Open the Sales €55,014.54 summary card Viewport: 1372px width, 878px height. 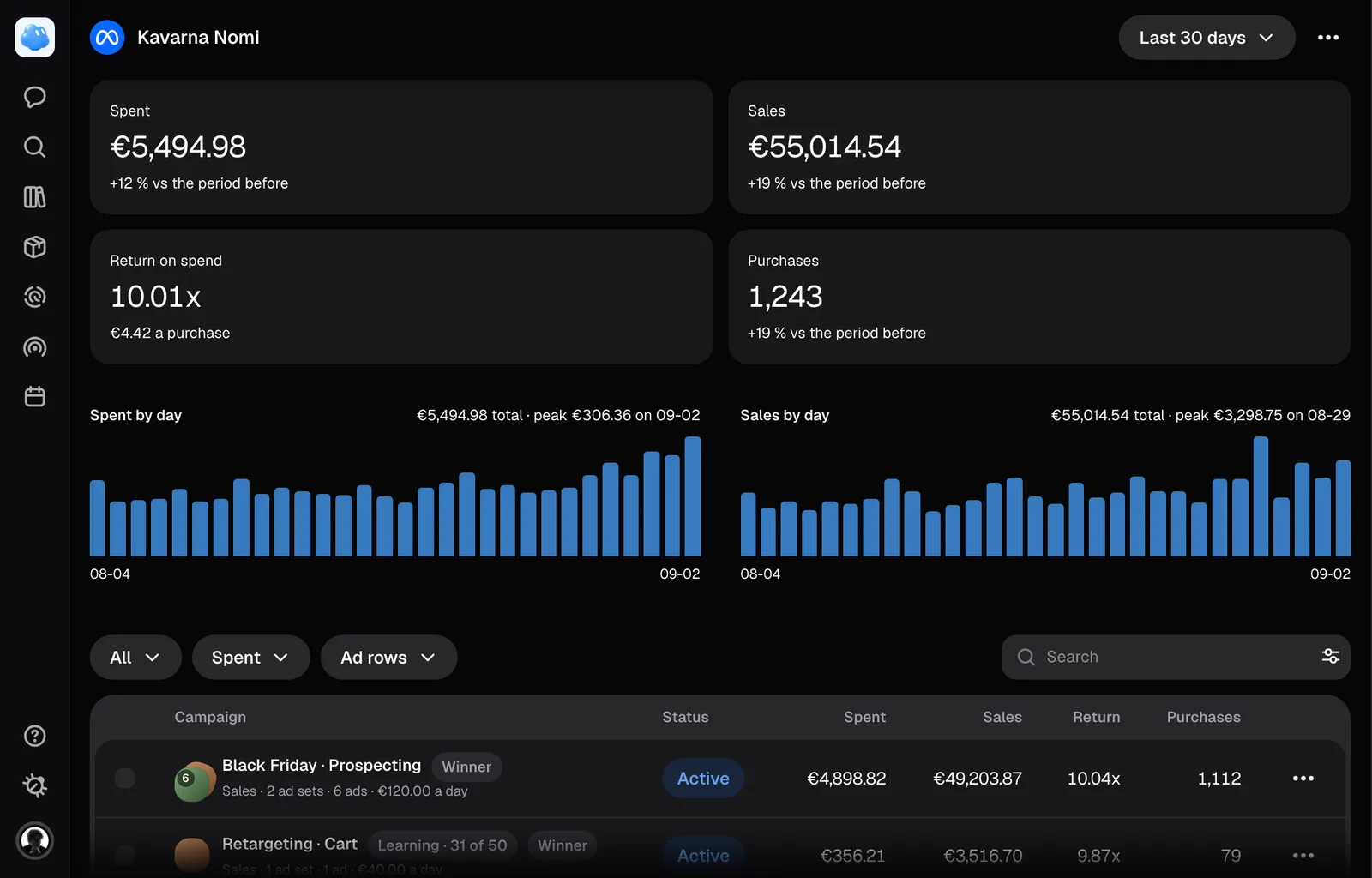tap(1039, 147)
